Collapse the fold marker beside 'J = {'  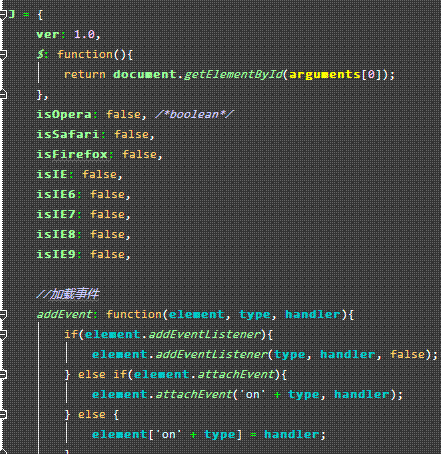3,15
